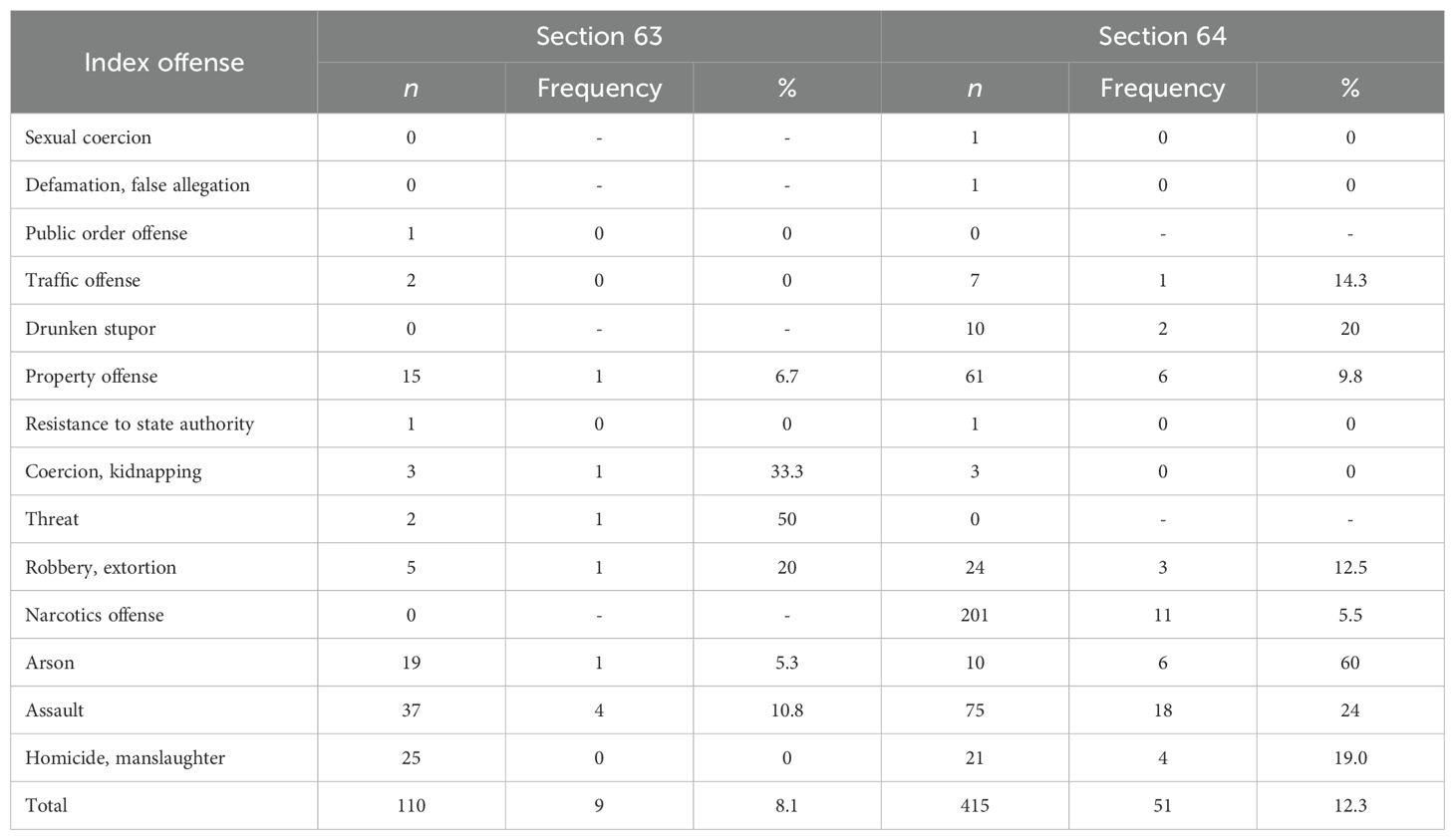Click the Defamation, false allegation row label
This screenshot has height=840, width=1455.
pos(138,185)
